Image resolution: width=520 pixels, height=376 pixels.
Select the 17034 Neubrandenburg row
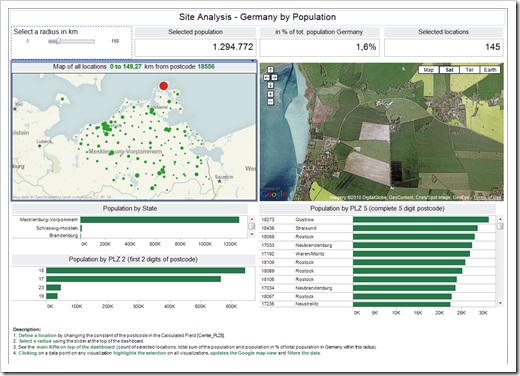click(377, 288)
